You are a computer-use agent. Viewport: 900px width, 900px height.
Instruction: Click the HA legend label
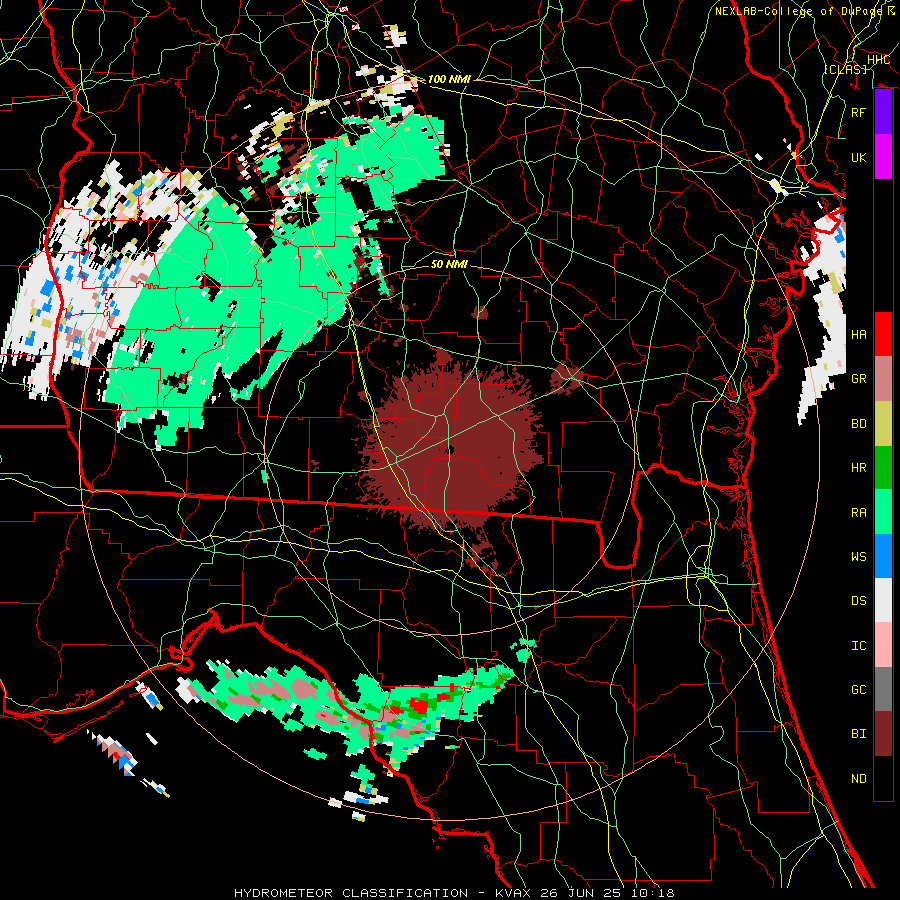click(859, 335)
